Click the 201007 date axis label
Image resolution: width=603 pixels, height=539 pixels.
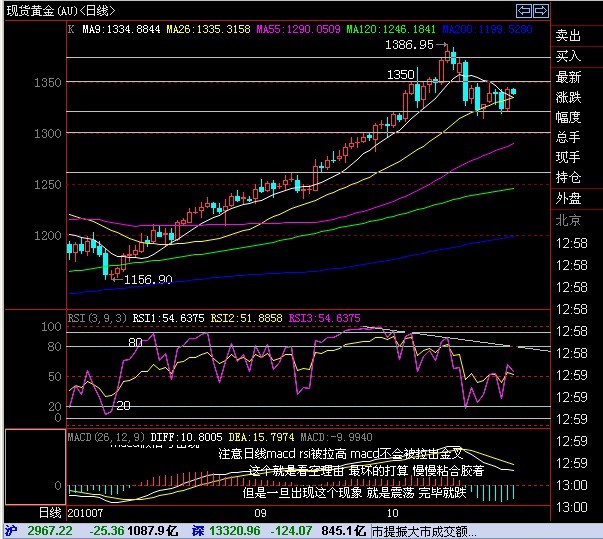(x=85, y=513)
